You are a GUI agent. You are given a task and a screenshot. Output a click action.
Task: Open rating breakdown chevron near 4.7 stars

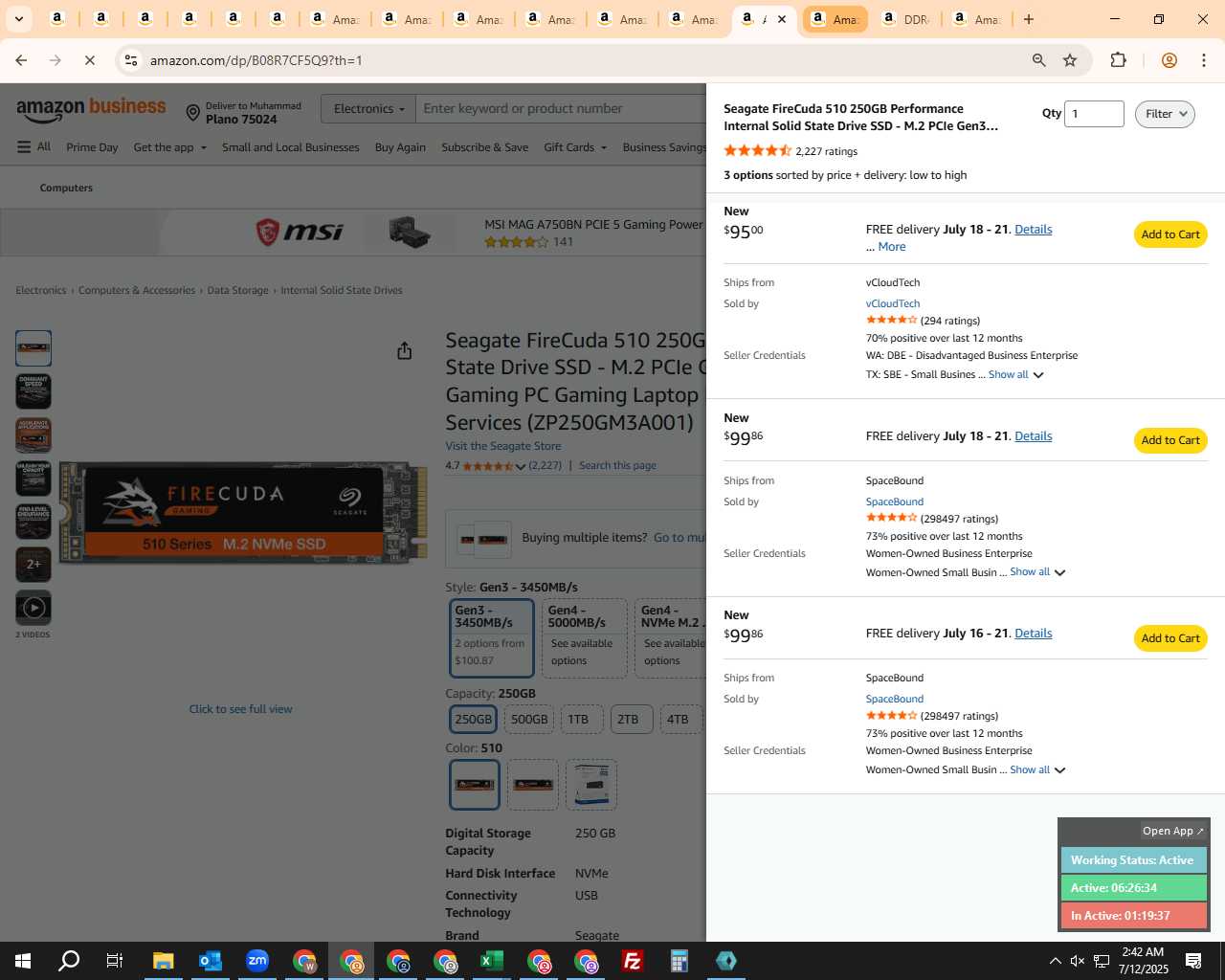pyautogui.click(x=521, y=466)
